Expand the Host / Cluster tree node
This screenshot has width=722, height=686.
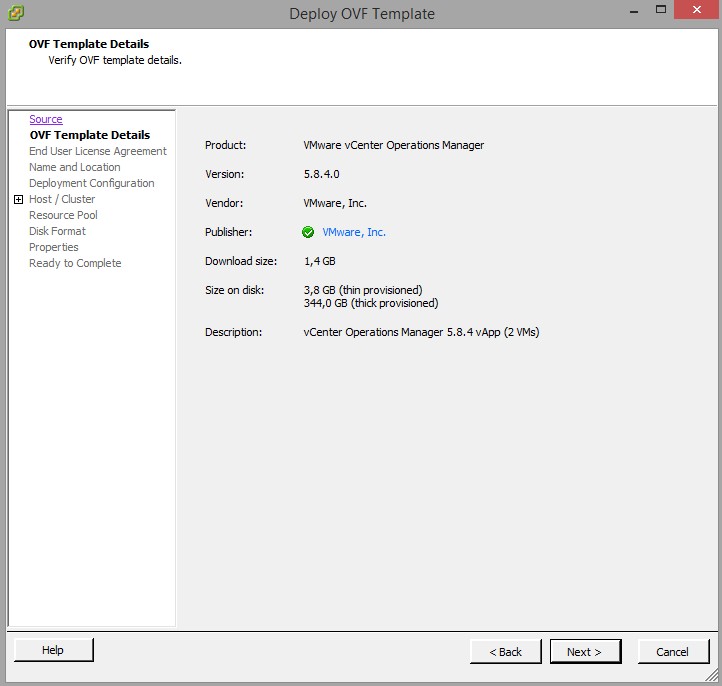tap(19, 199)
